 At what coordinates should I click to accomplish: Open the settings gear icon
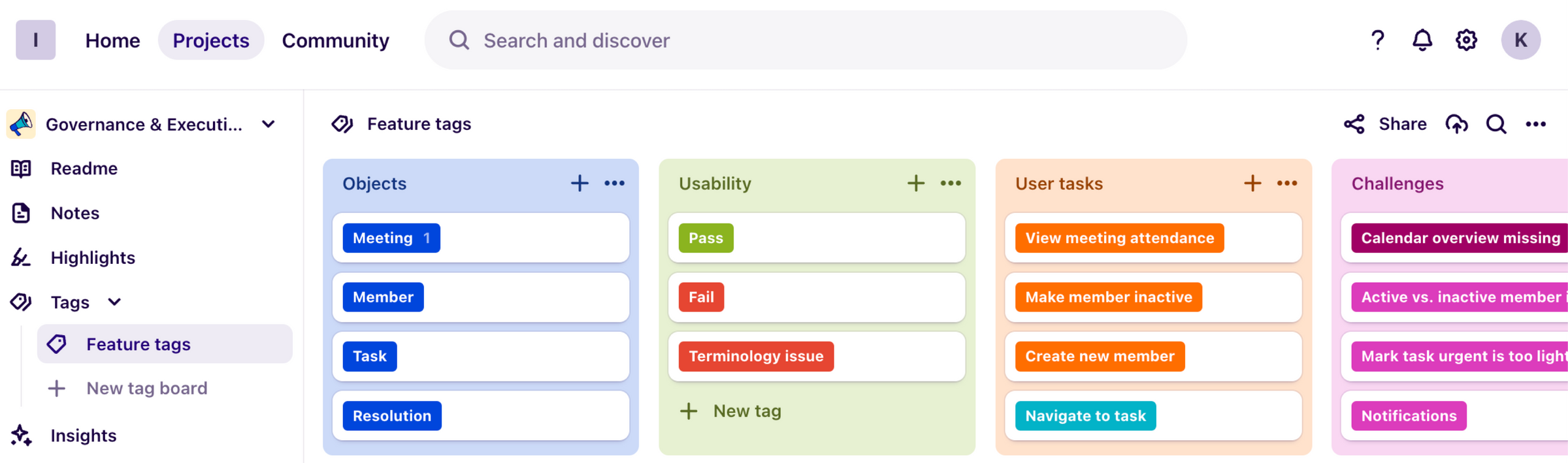[1466, 40]
